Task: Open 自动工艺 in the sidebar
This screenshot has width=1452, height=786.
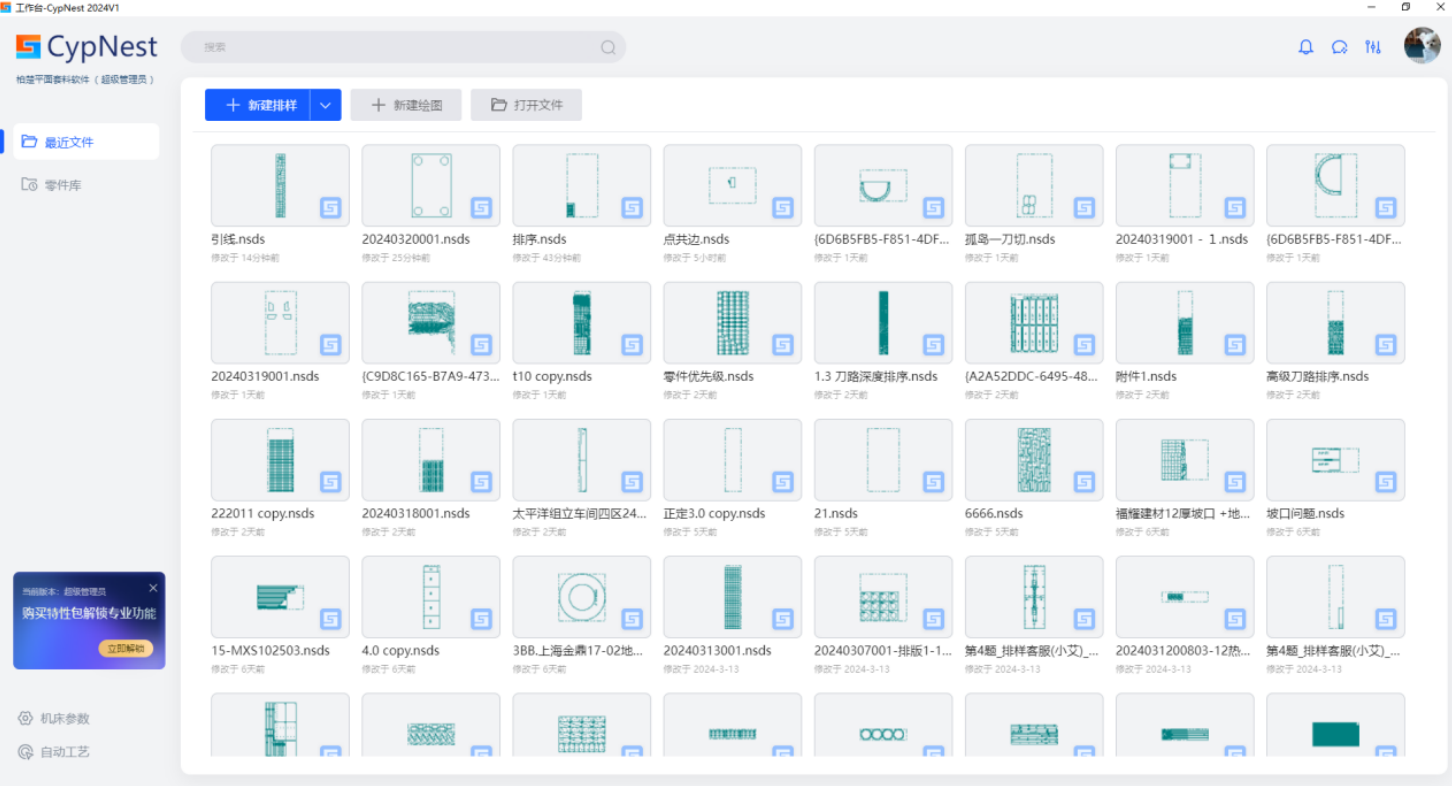Action: tap(55, 751)
